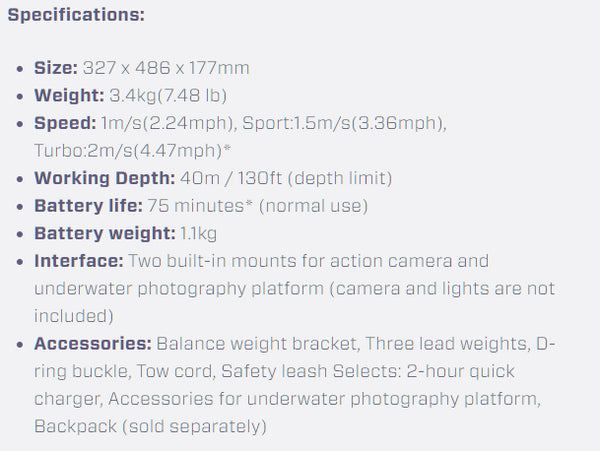Click the bold Speed label
The height and width of the screenshot is (451, 600).
tap(63, 123)
